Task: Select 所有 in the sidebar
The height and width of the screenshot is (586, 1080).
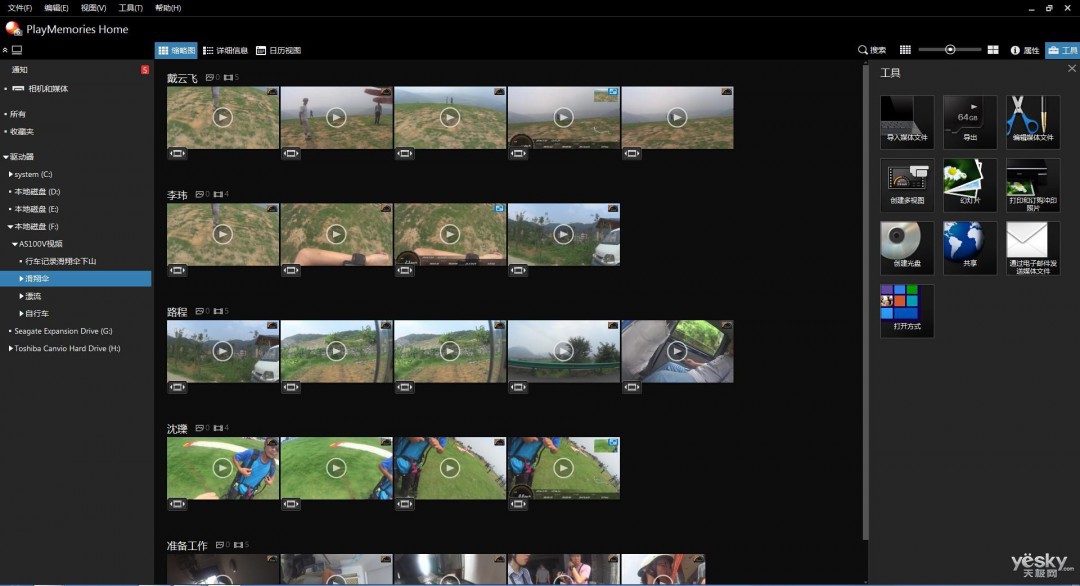Action: pos(17,114)
